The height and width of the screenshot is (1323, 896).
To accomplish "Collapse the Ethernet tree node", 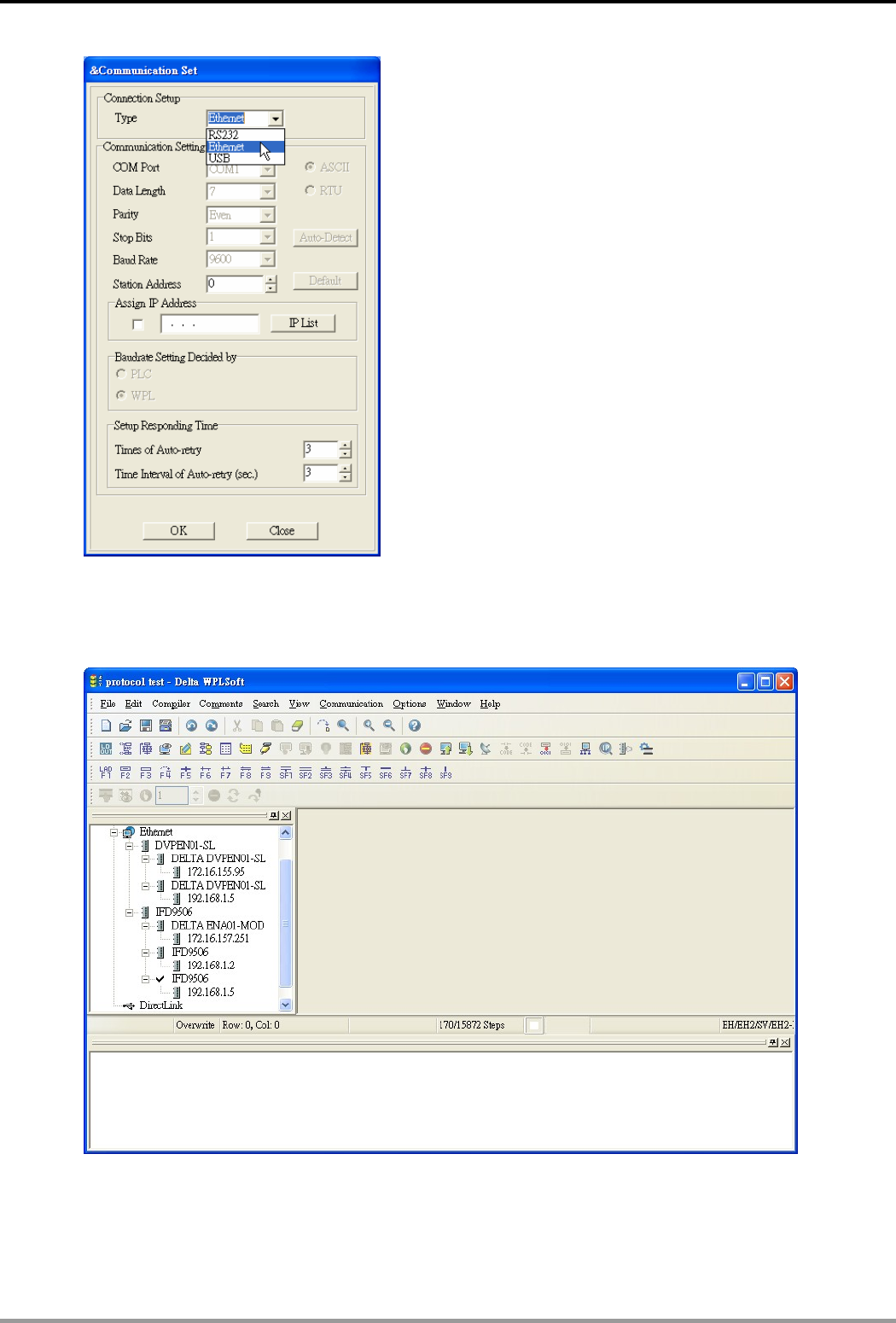I will click(x=113, y=832).
